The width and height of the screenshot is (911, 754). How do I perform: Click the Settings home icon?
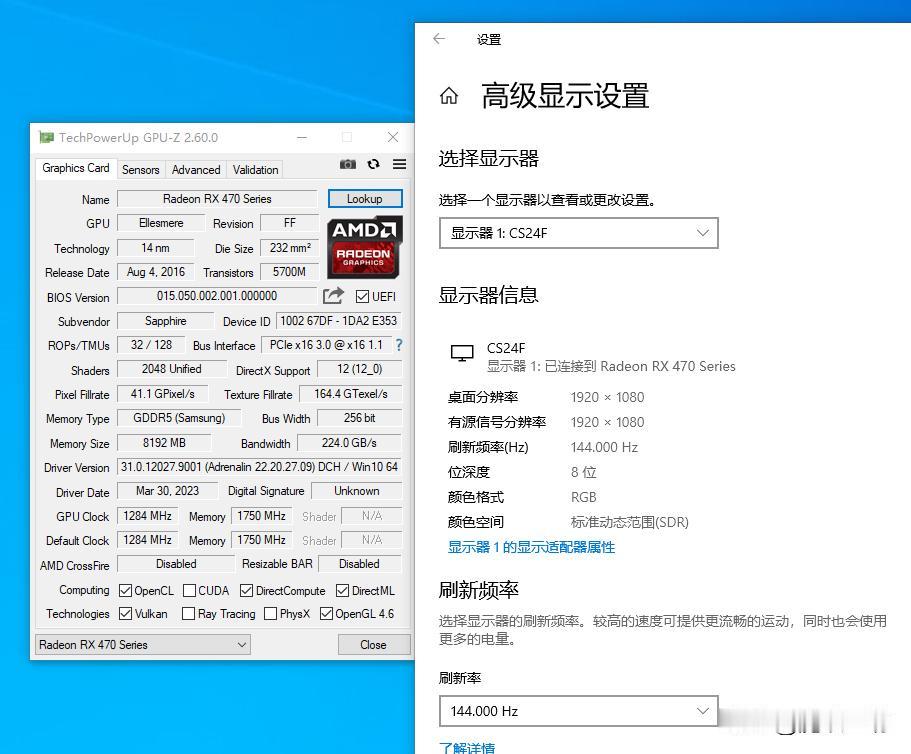(449, 95)
